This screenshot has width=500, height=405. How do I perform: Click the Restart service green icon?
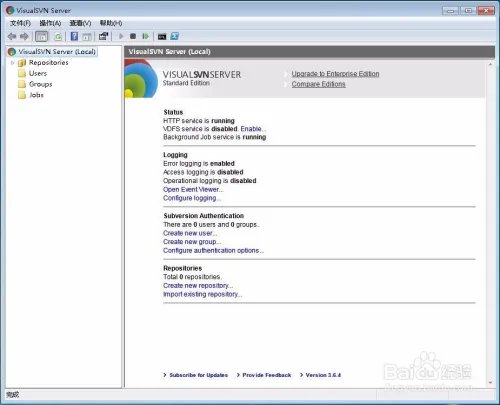pos(146,36)
